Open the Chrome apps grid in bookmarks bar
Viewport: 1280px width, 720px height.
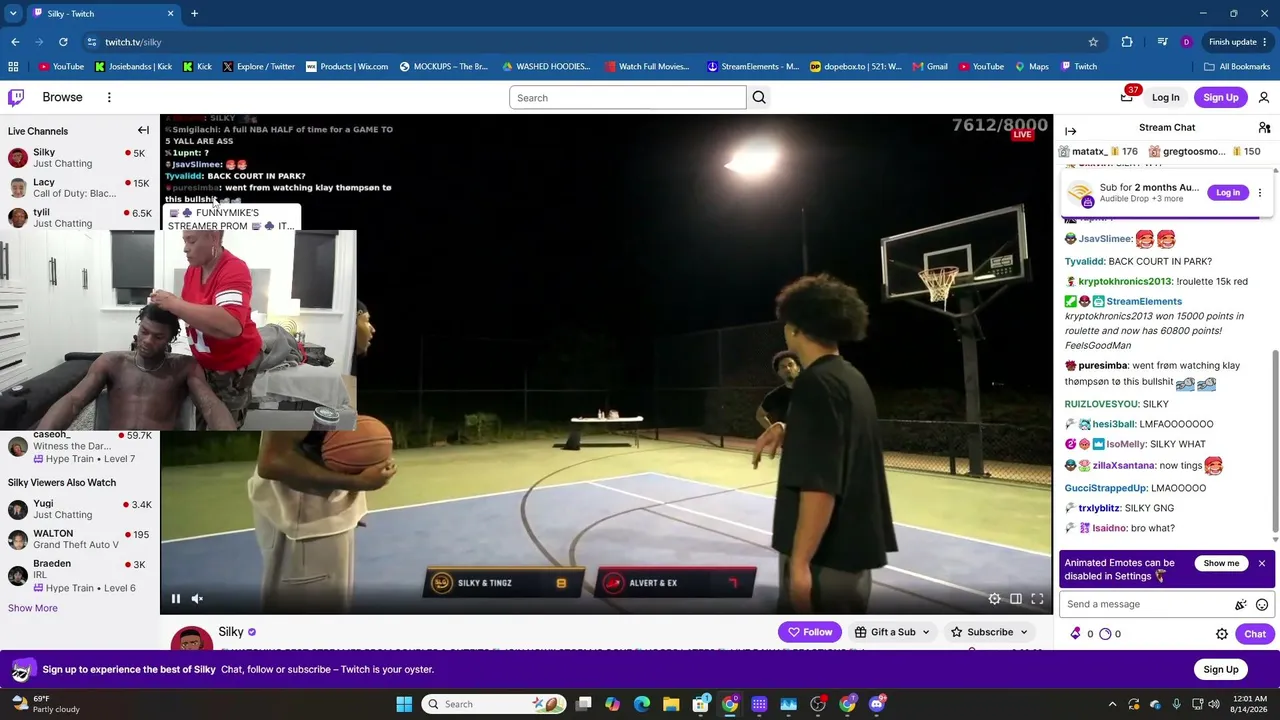click(13, 67)
